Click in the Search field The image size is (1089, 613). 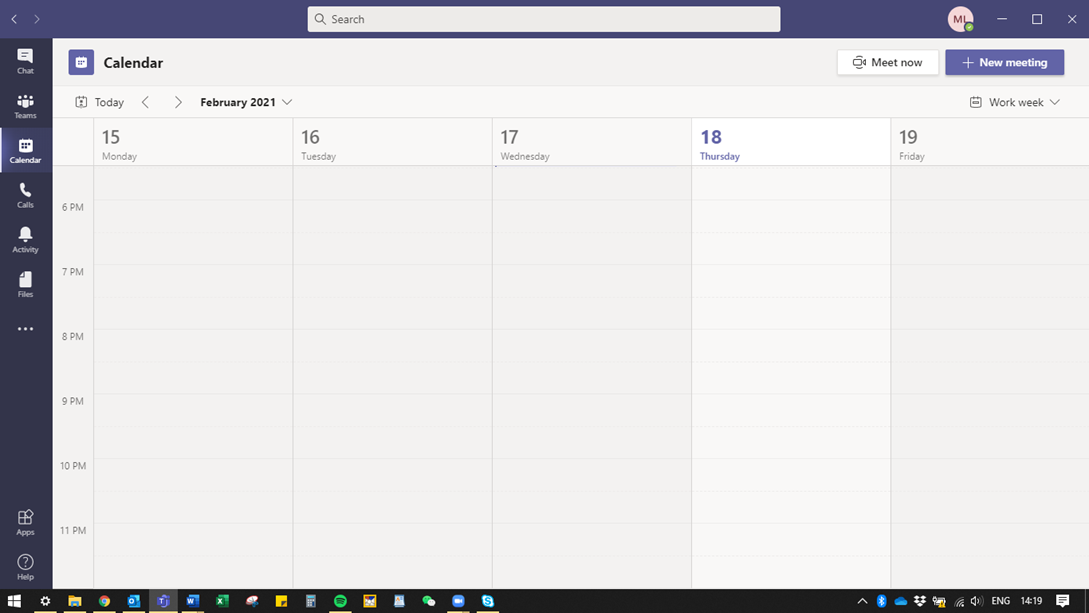[544, 19]
